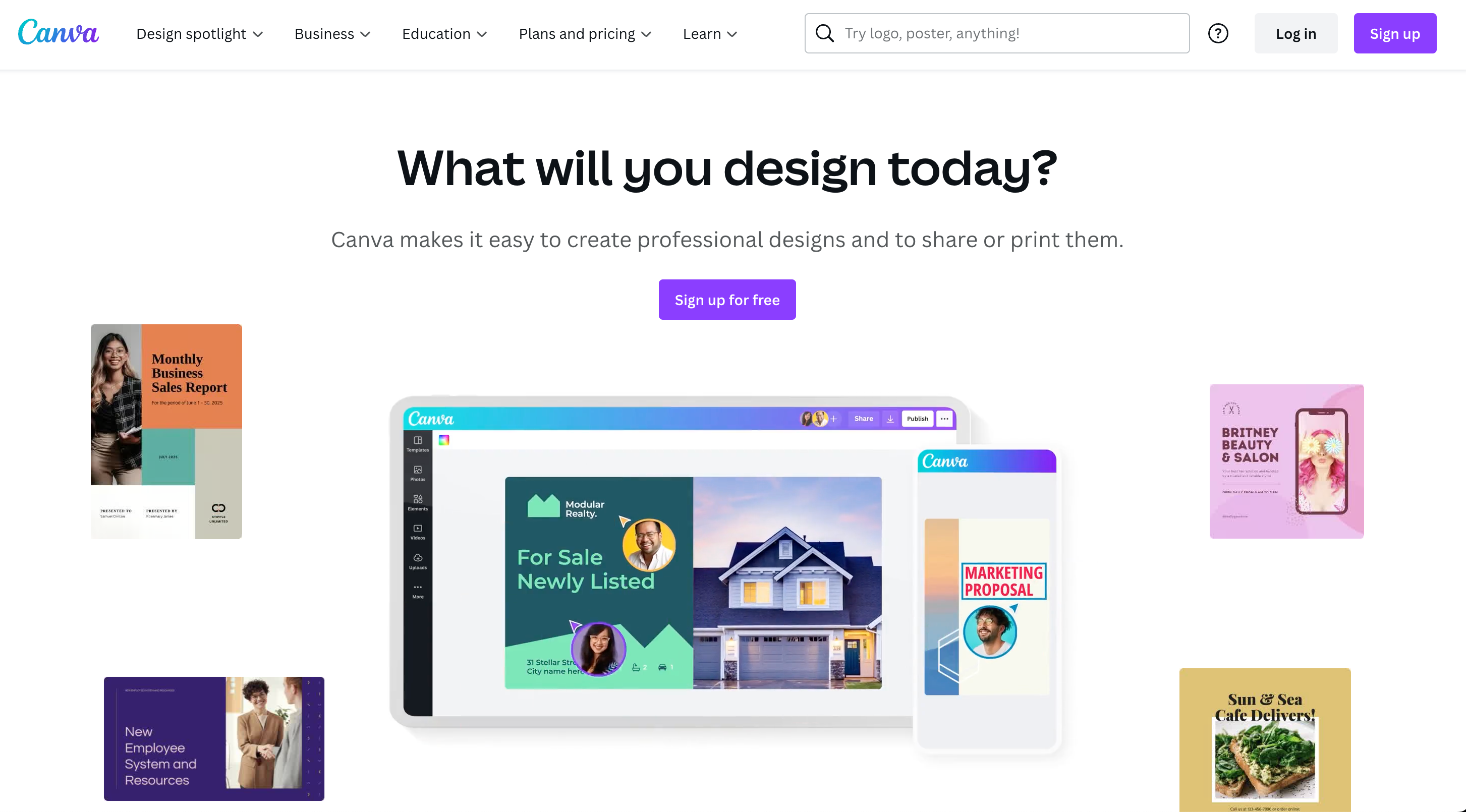Click the Business navigation item

click(x=332, y=33)
